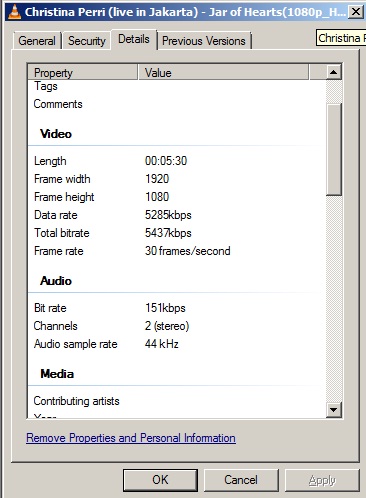Select the 5285kbps data rate value
The image size is (366, 498).
click(x=168, y=215)
